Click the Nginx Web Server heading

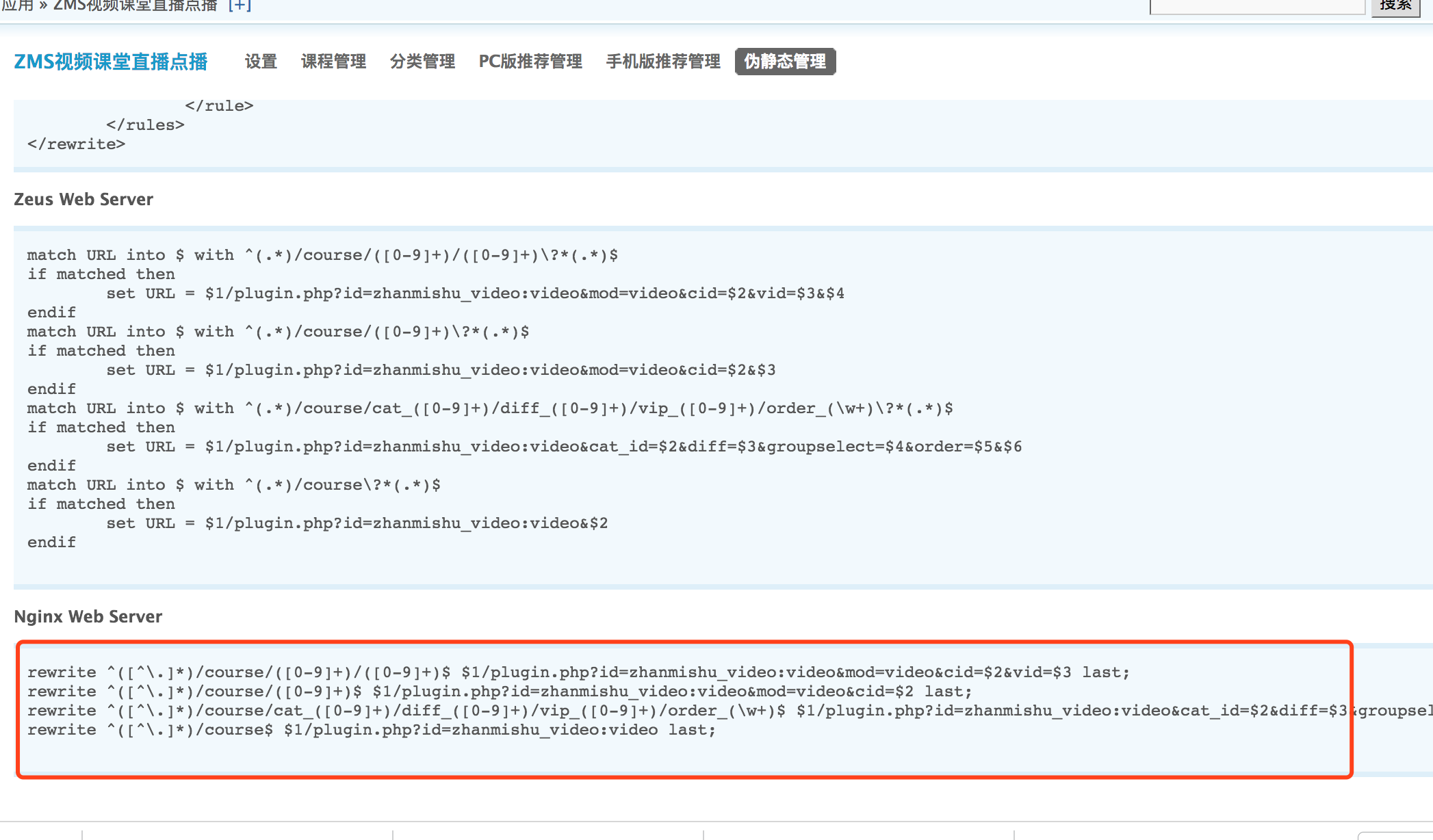tap(88, 616)
